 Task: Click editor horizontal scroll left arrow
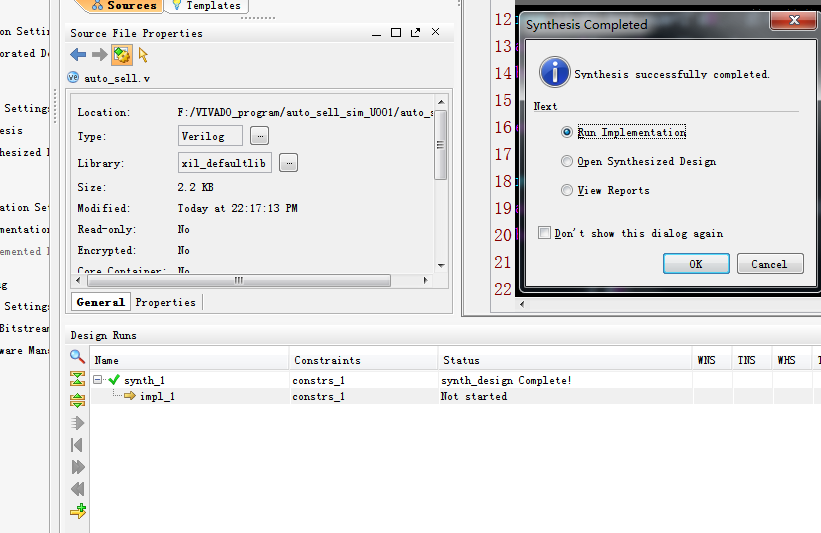tap(522, 304)
